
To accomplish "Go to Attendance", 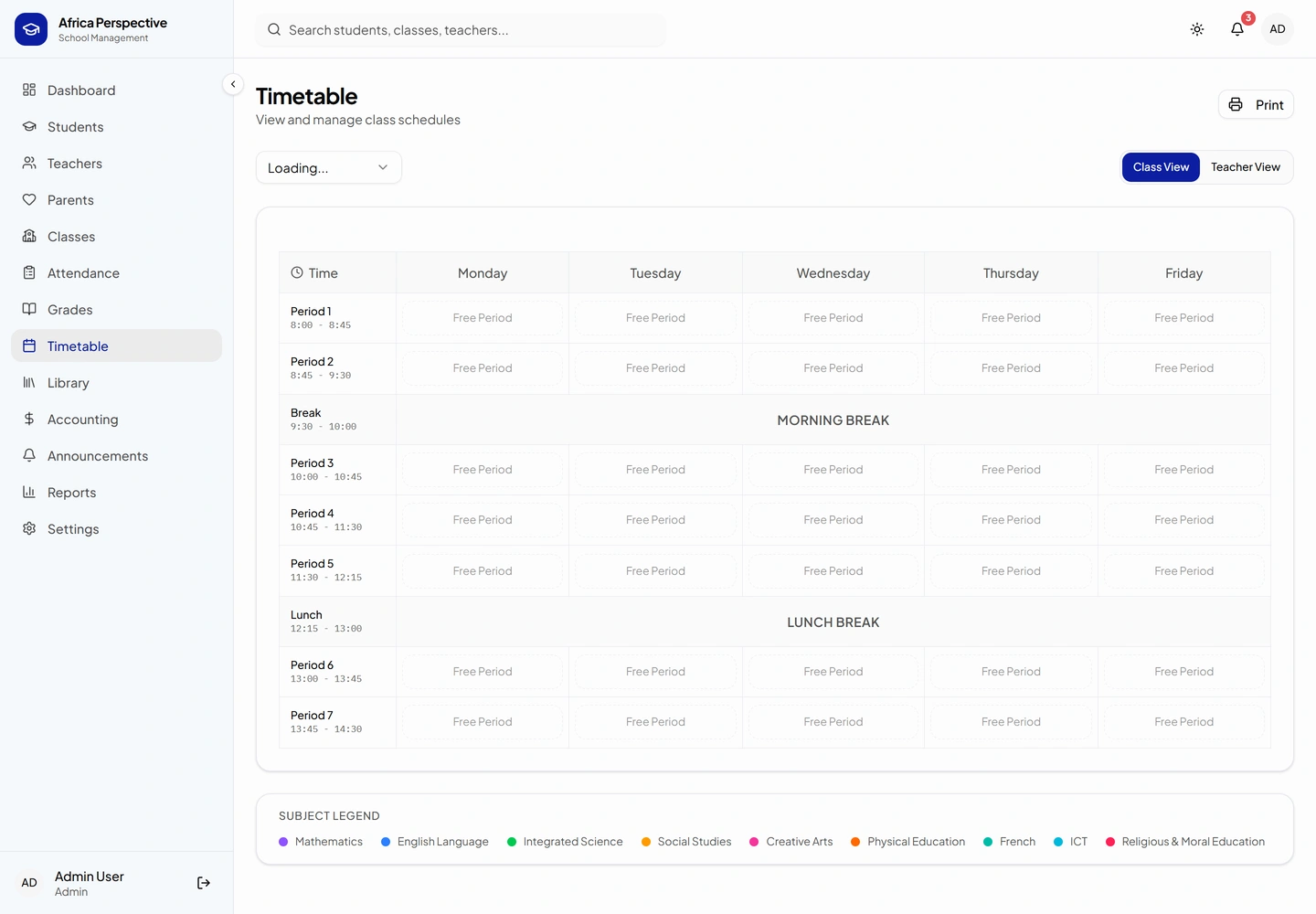I will pyautogui.click(x=116, y=272).
